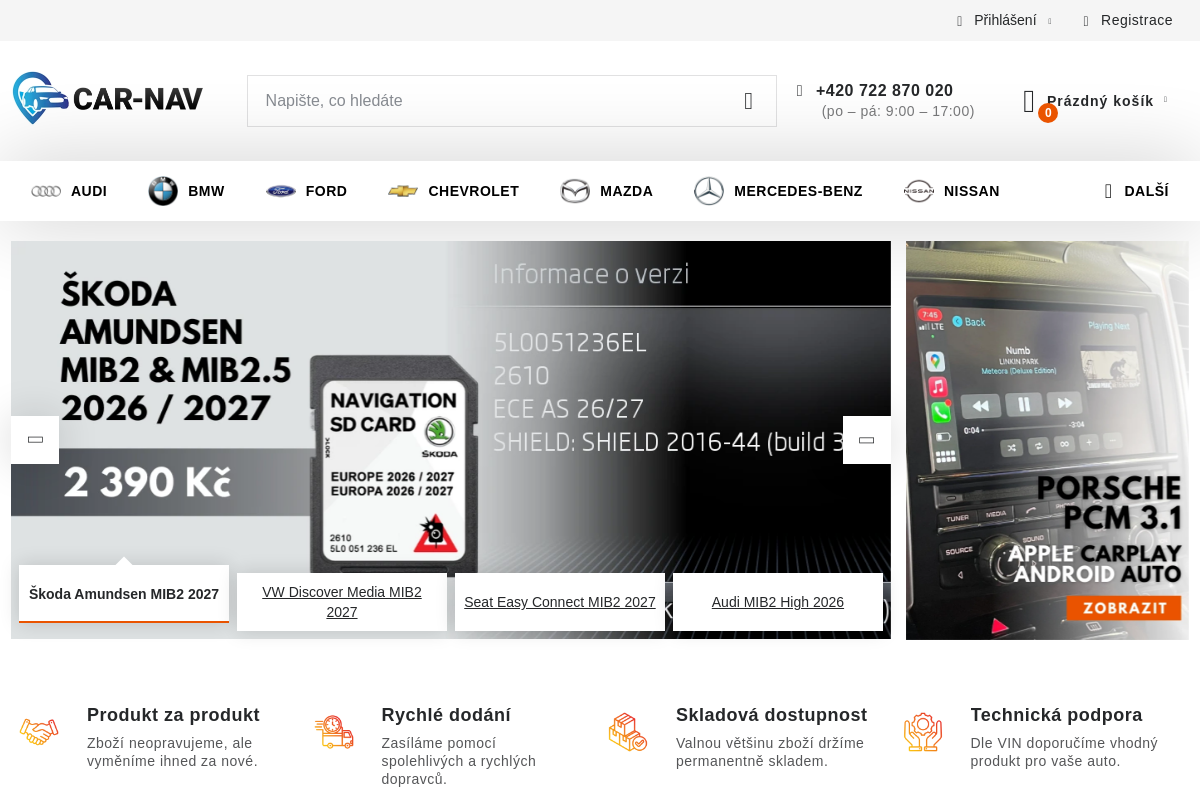Image resolution: width=1200 pixels, height=800 pixels.
Task: Click the Audi rings logo
Action: [x=46, y=191]
